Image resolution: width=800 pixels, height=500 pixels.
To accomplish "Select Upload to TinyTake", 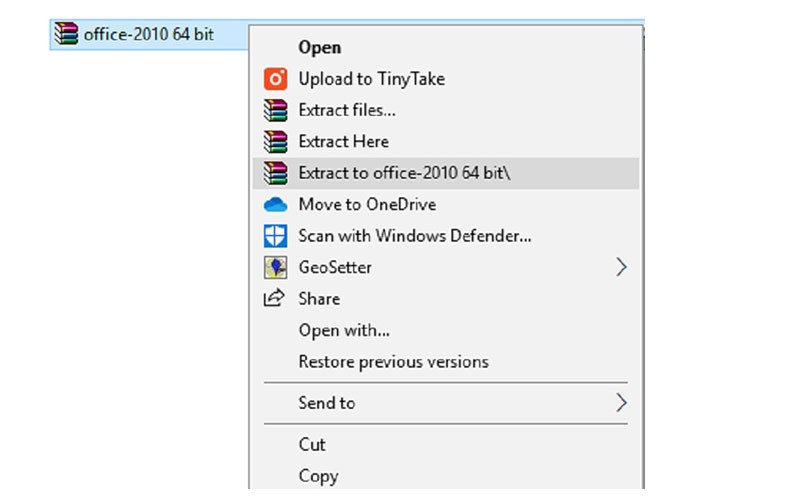I will 445,79.
